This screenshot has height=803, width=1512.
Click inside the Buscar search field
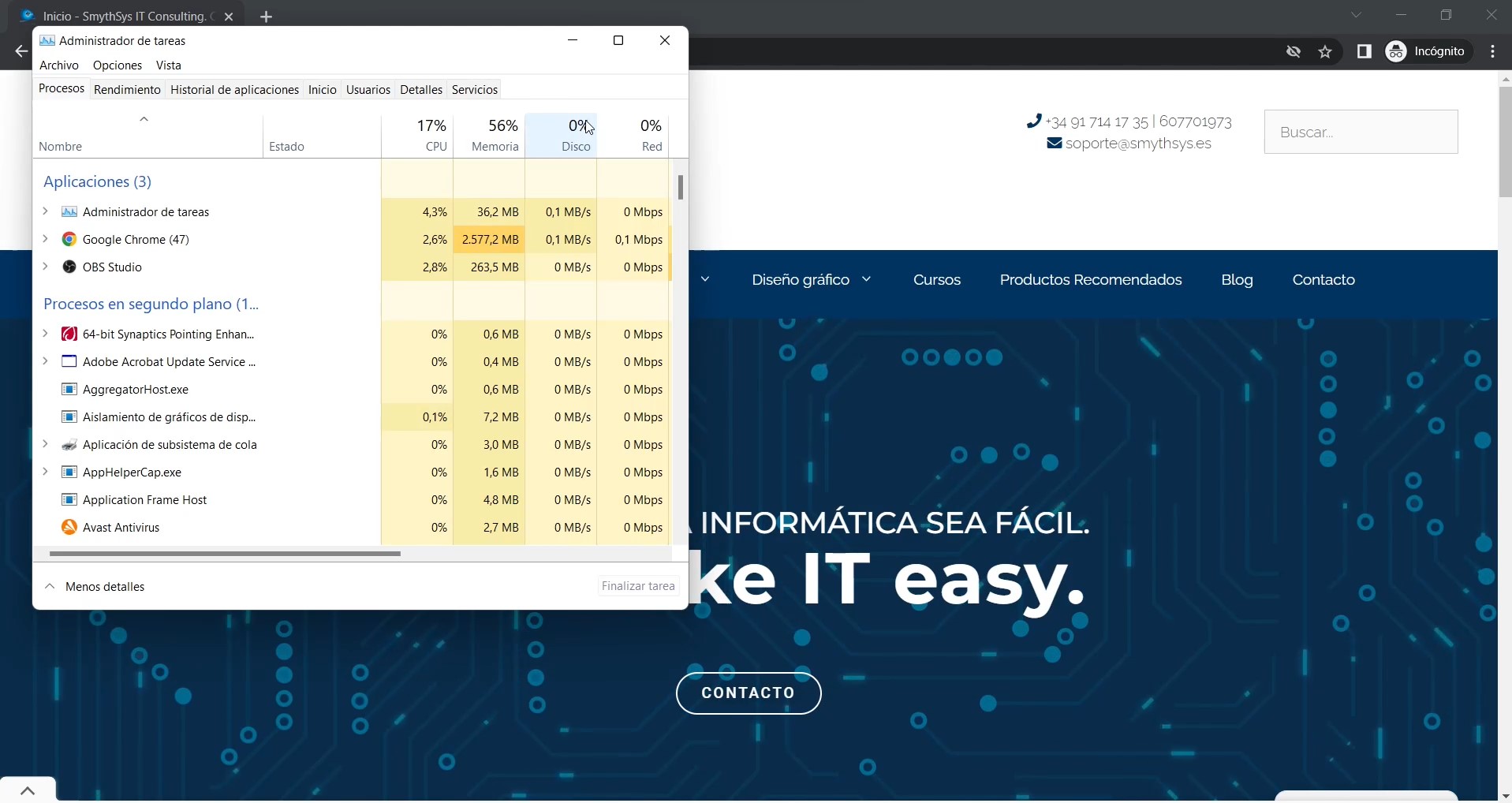point(1361,132)
